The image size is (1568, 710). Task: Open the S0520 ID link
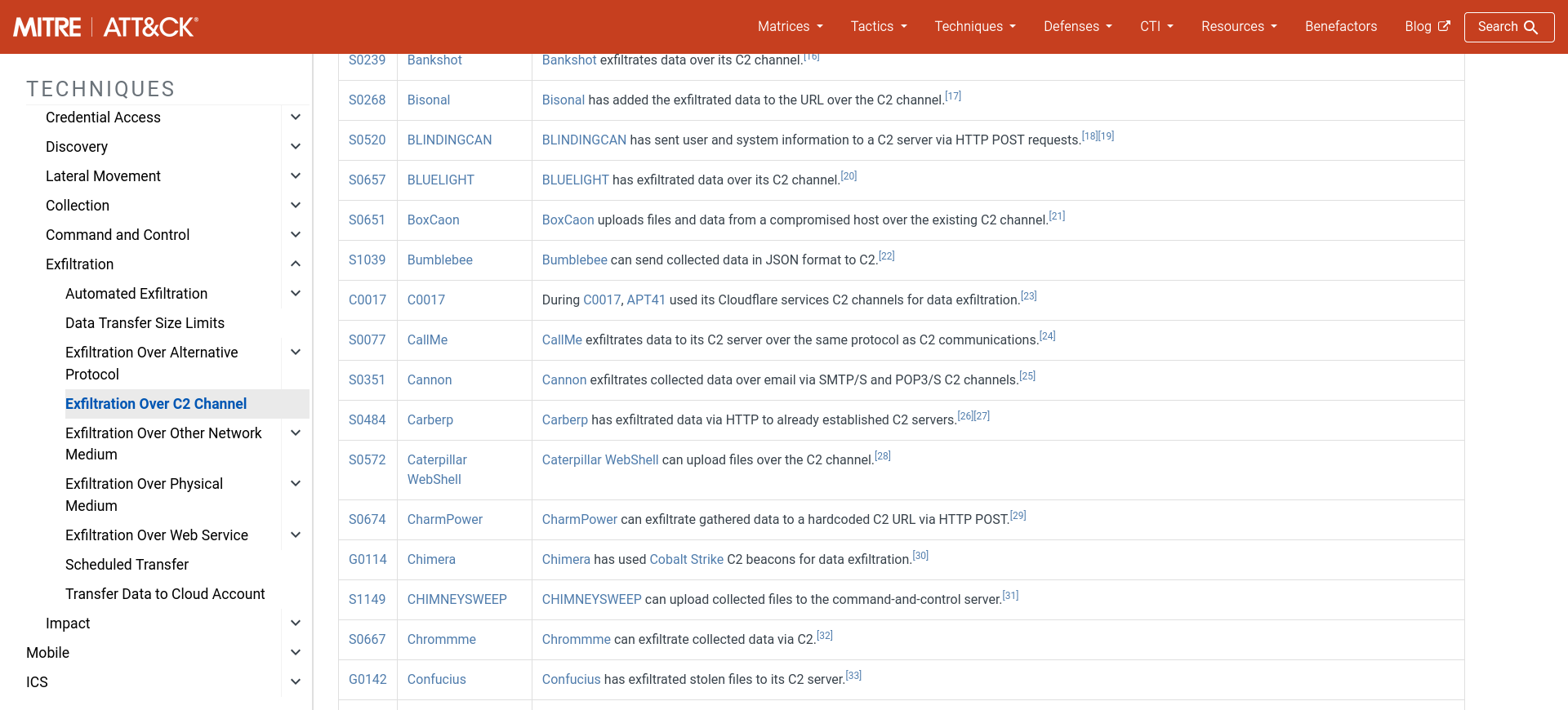pyautogui.click(x=367, y=140)
